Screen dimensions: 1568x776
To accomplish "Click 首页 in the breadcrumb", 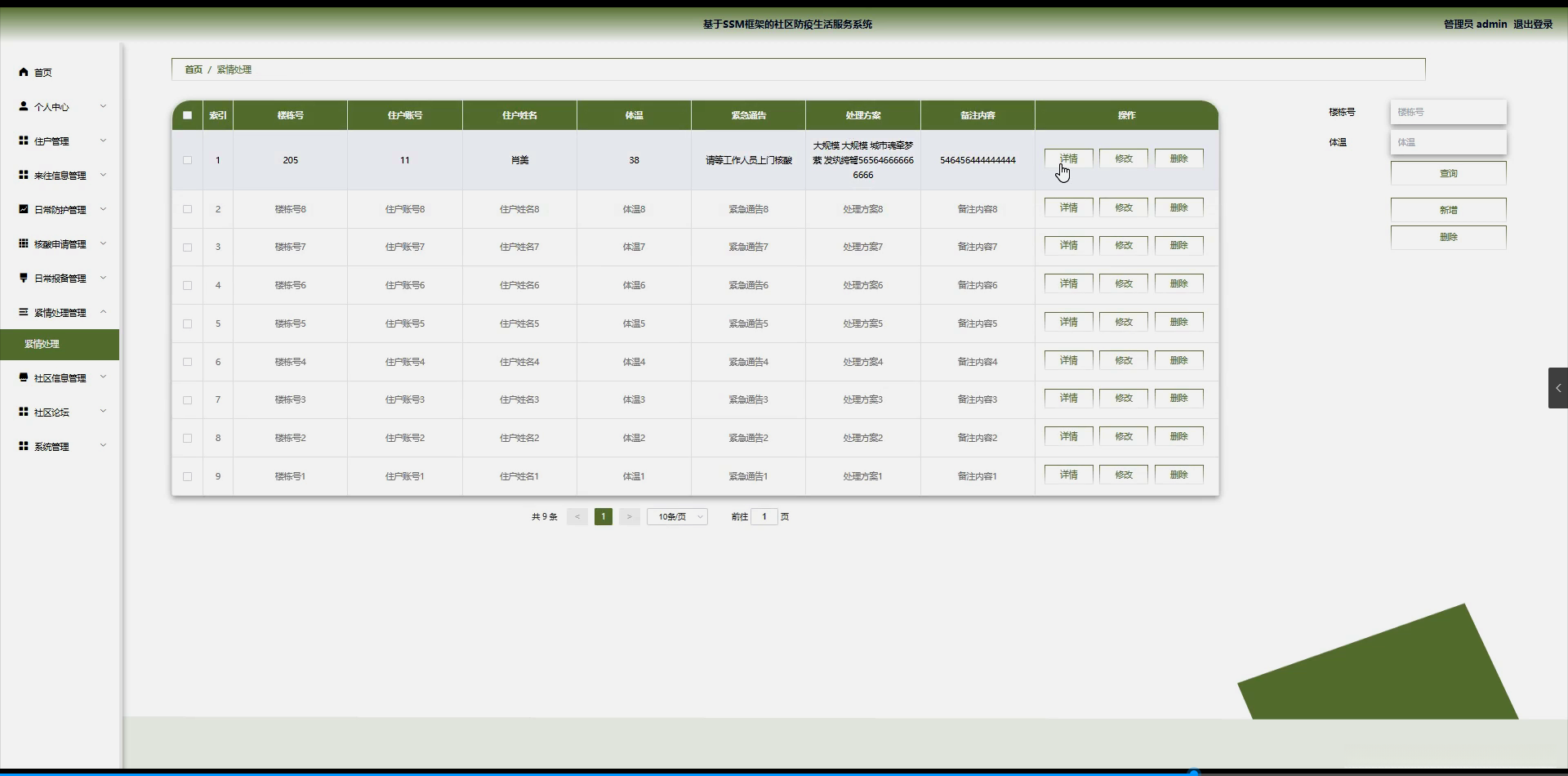I will 194,69.
